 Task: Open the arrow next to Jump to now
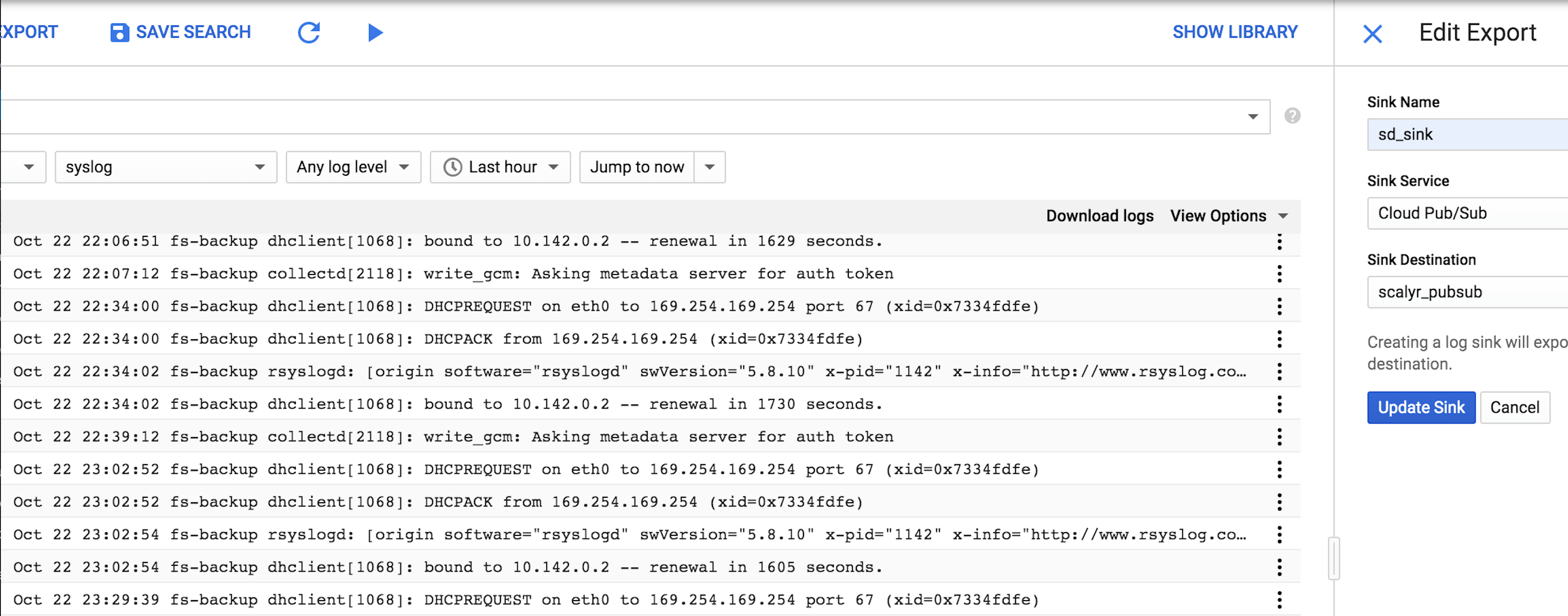709,168
